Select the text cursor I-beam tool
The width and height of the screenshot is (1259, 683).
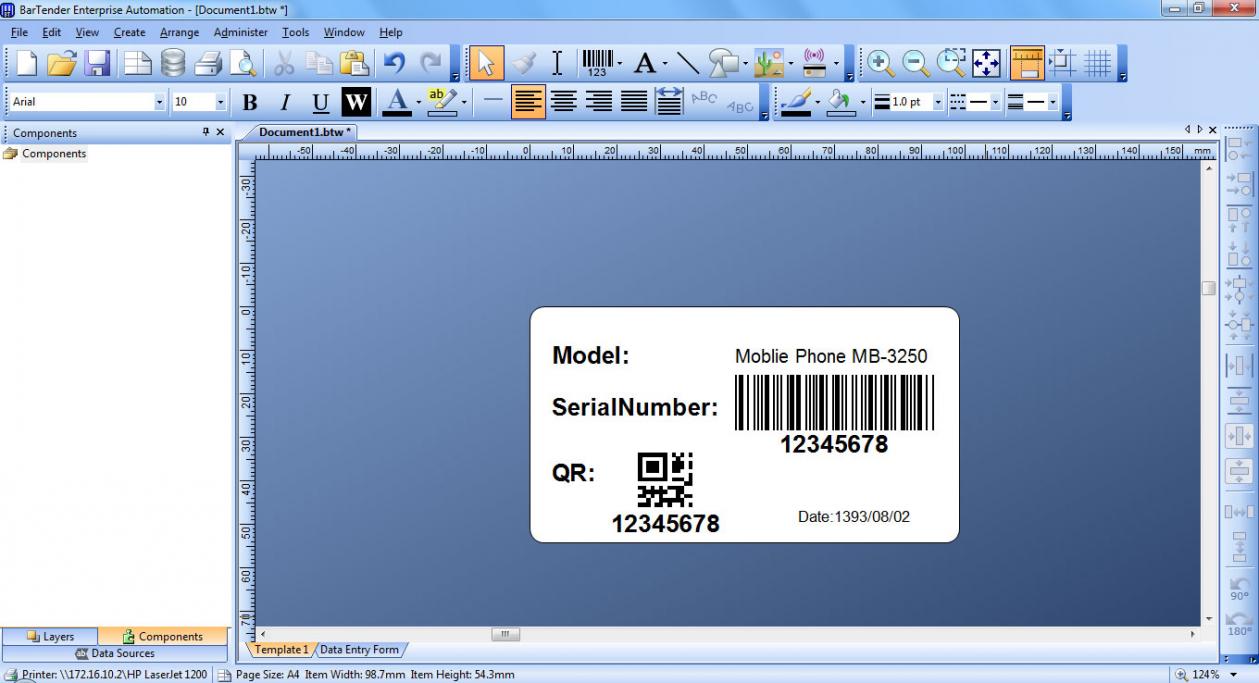click(558, 64)
